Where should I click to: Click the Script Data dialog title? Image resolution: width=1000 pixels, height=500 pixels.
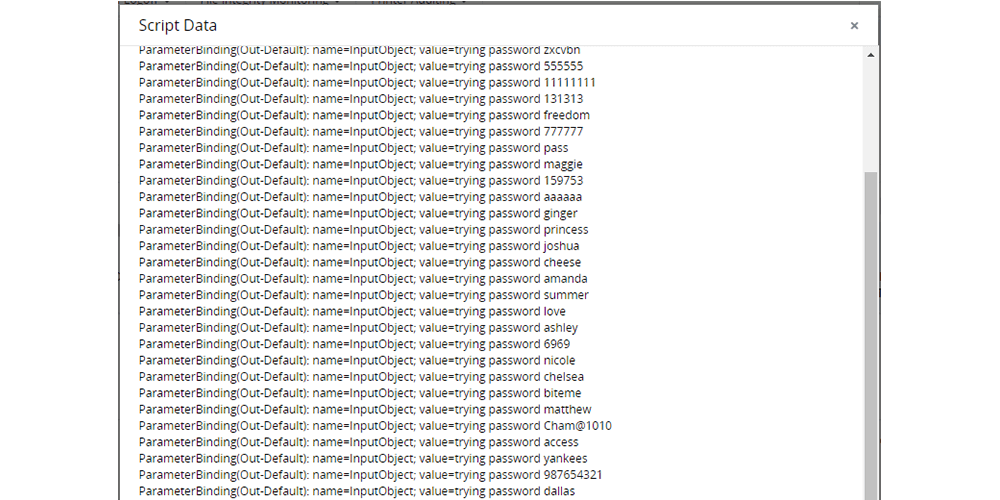tap(178, 26)
